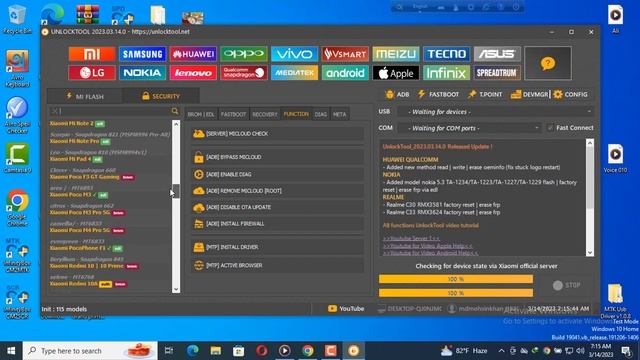Run [MTP] ACTIVE BROWSER

pyautogui.click(x=278, y=265)
